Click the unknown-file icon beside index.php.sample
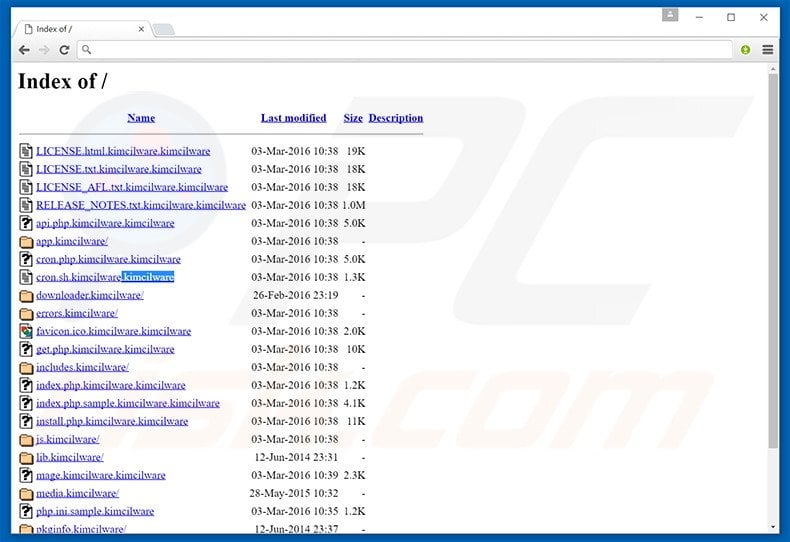 (26, 403)
